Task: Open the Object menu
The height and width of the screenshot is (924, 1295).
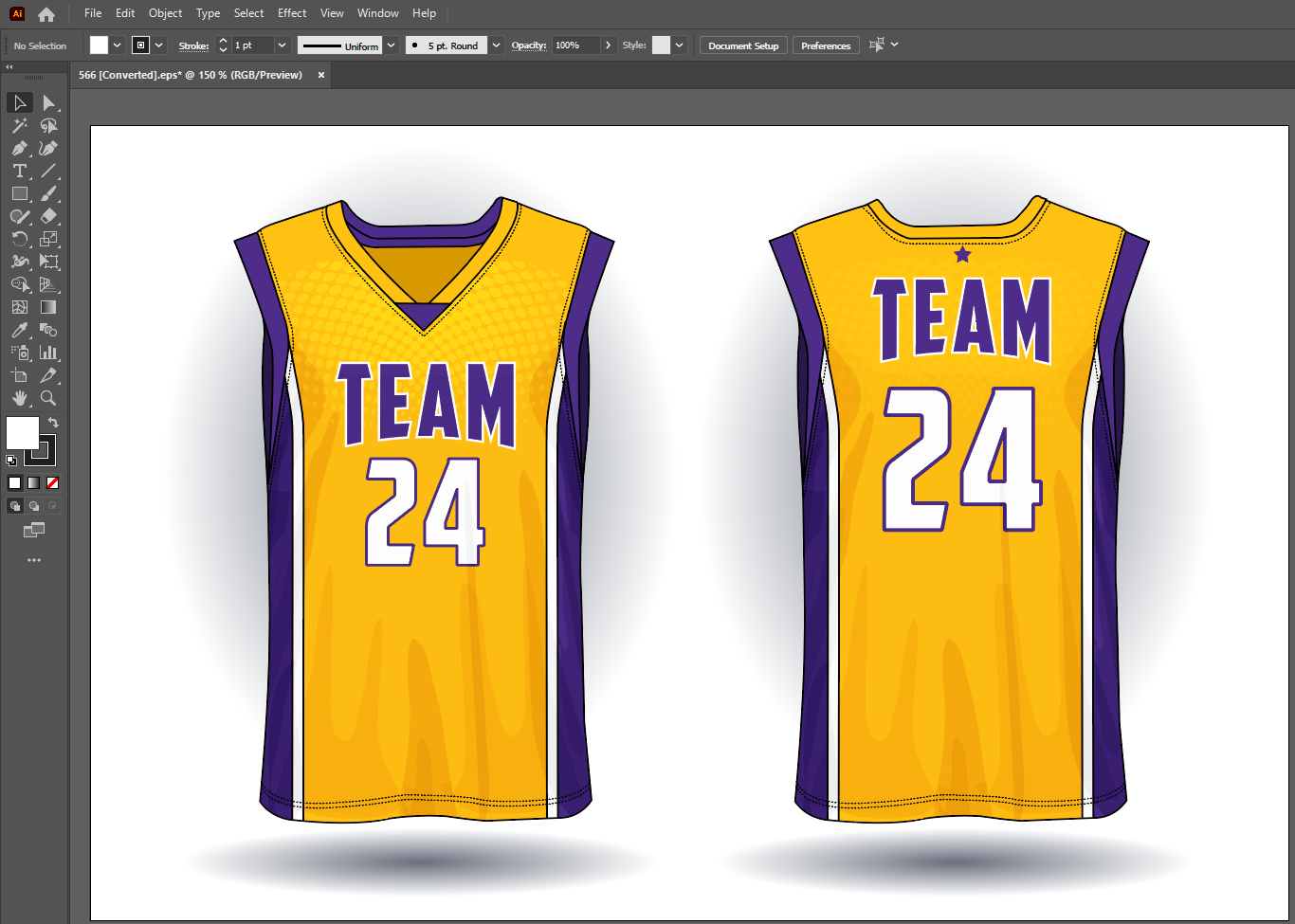Action: point(165,13)
